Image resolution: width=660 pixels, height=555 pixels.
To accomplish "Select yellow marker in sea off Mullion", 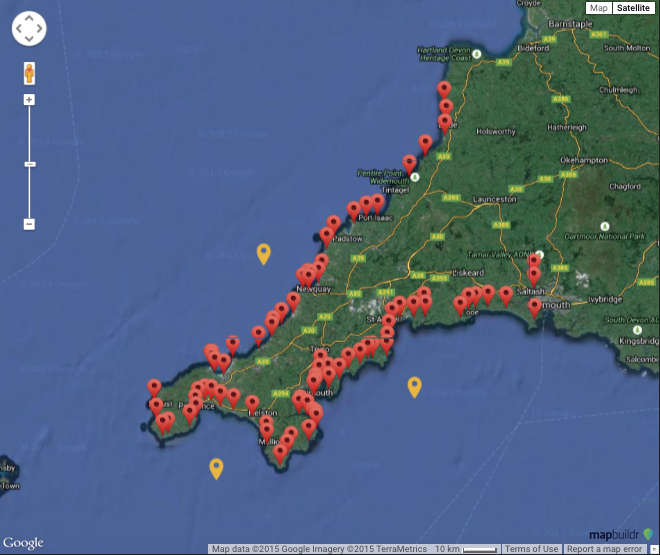I will [x=216, y=469].
